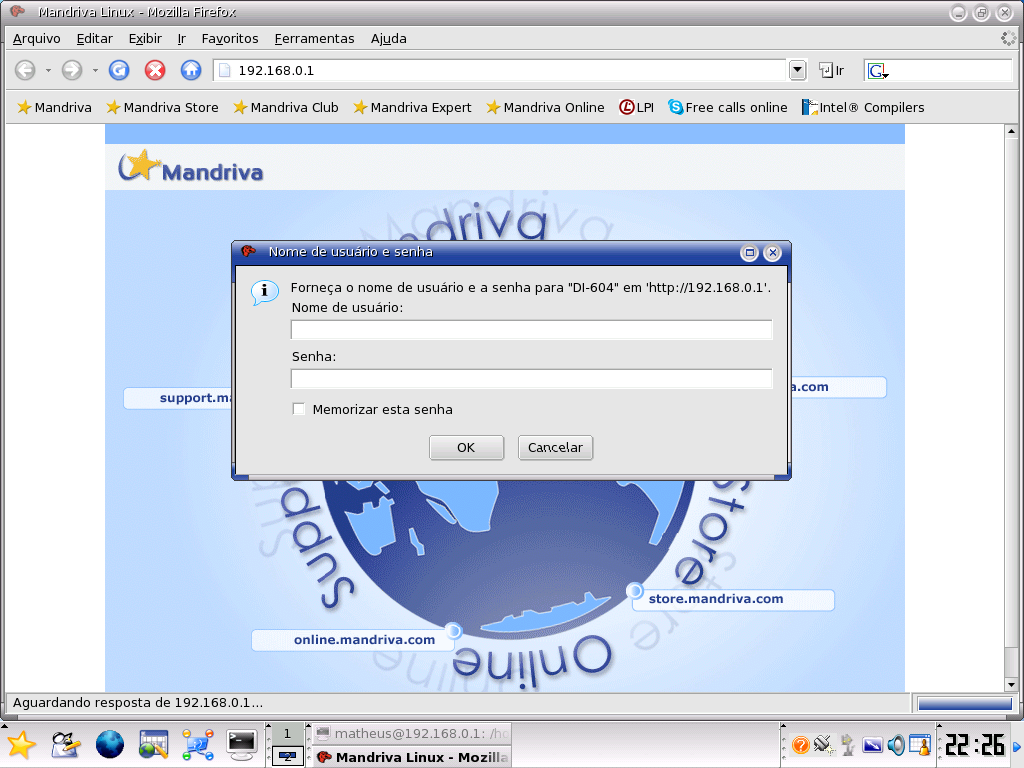Enable the Memorizar esta senha checkbox

[x=299, y=409]
